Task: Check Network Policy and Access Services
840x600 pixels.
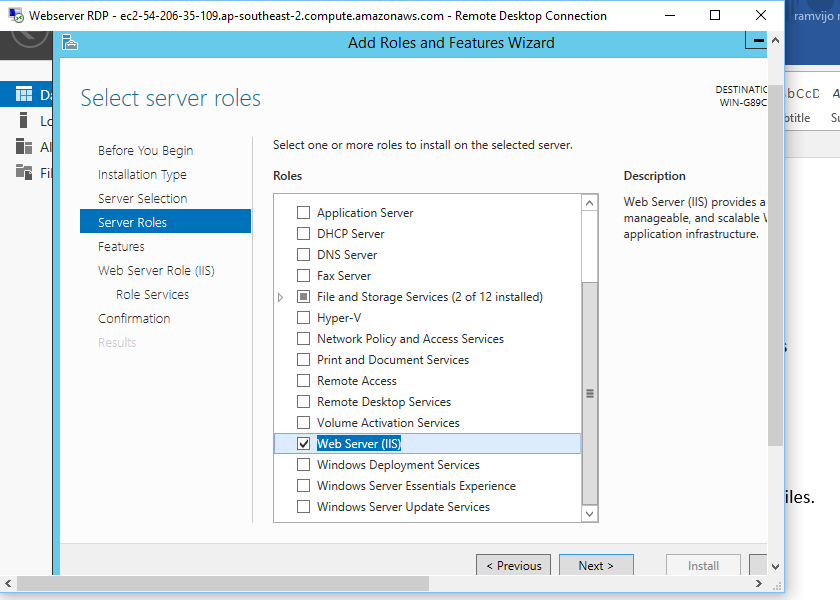Action: pyautogui.click(x=303, y=339)
